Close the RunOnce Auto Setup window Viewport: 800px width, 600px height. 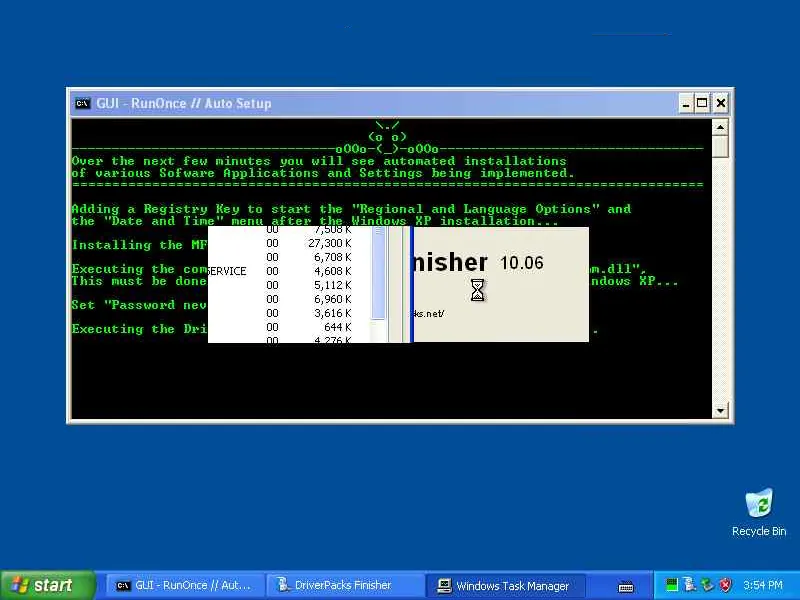[x=720, y=104]
